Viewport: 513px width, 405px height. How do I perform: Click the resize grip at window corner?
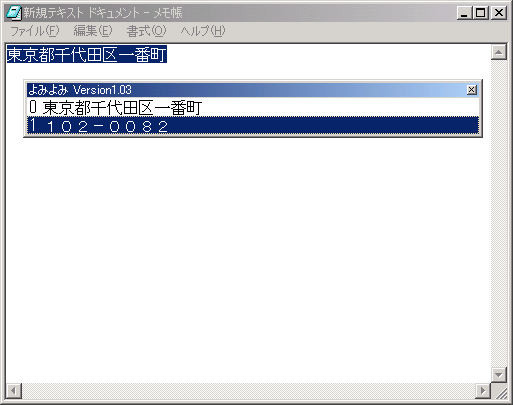[499, 391]
